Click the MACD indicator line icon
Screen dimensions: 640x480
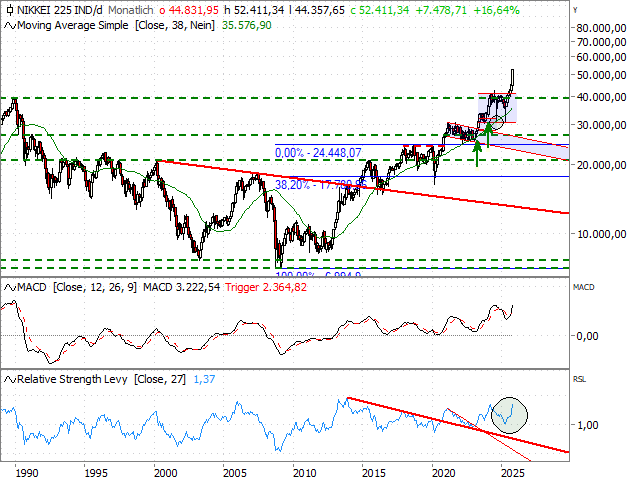[x=10, y=288]
